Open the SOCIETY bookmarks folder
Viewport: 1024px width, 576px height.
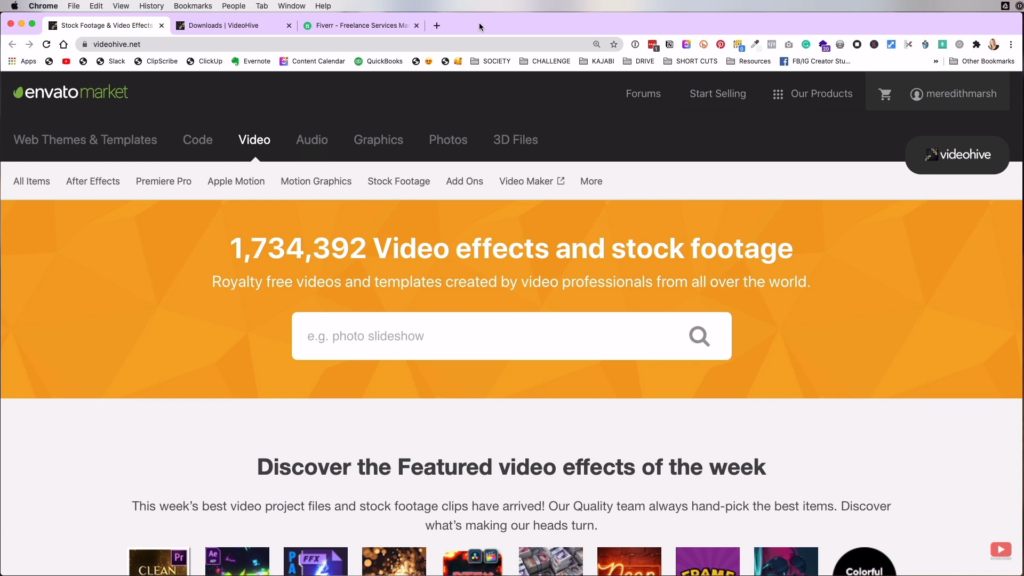[x=490, y=61]
